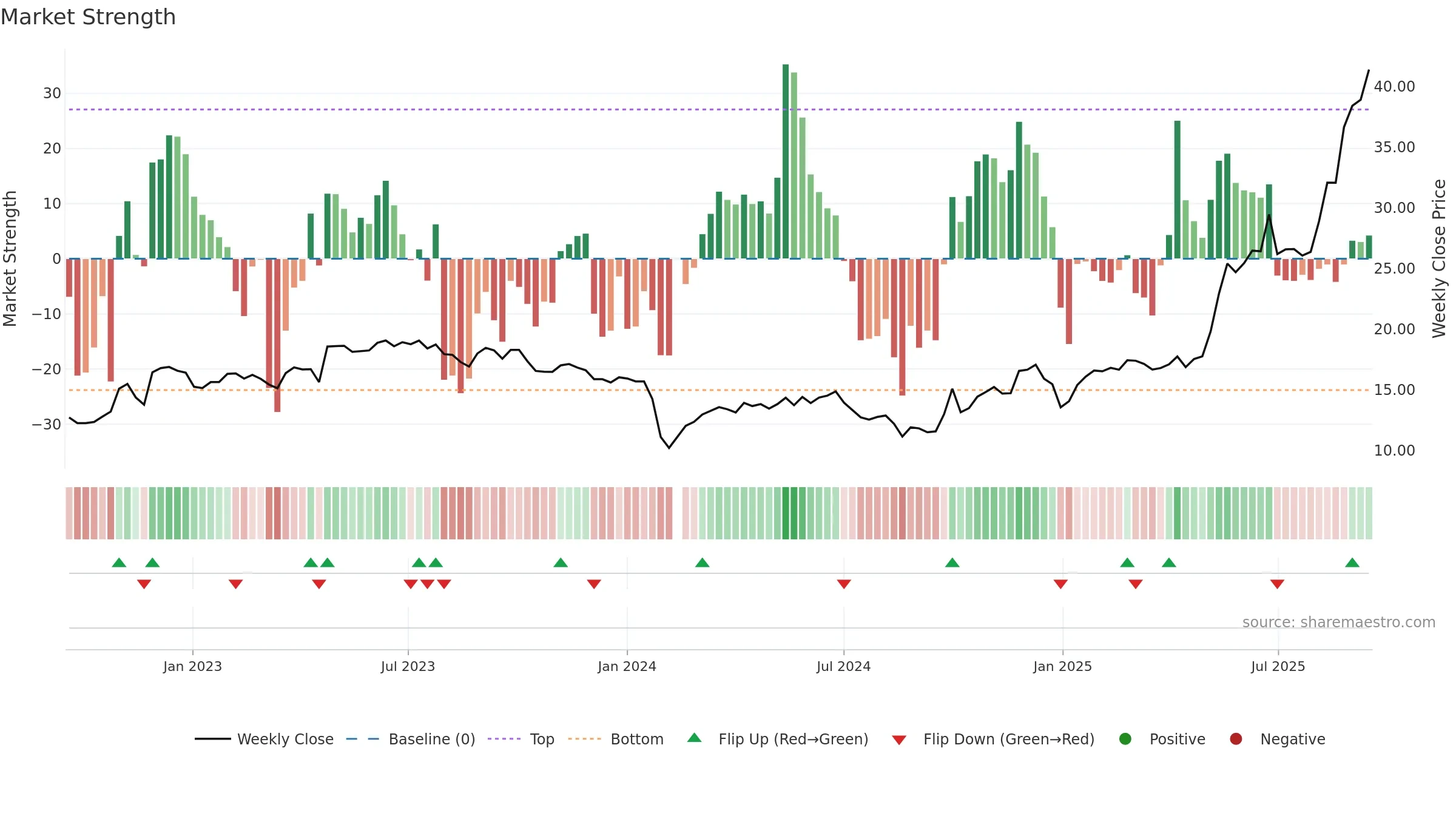This screenshot has height=819, width=1456.
Task: Toggle the Positive legend label
Action: pyautogui.click(x=1178, y=740)
